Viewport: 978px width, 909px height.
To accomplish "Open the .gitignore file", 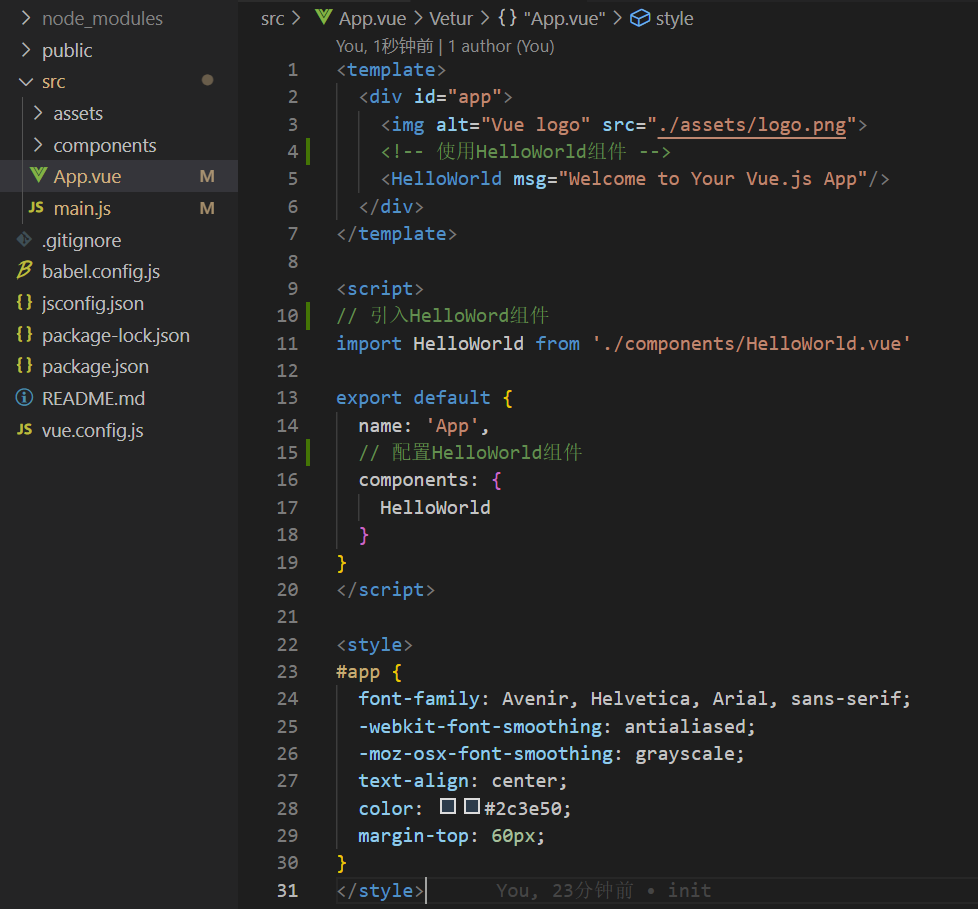I will click(x=82, y=241).
